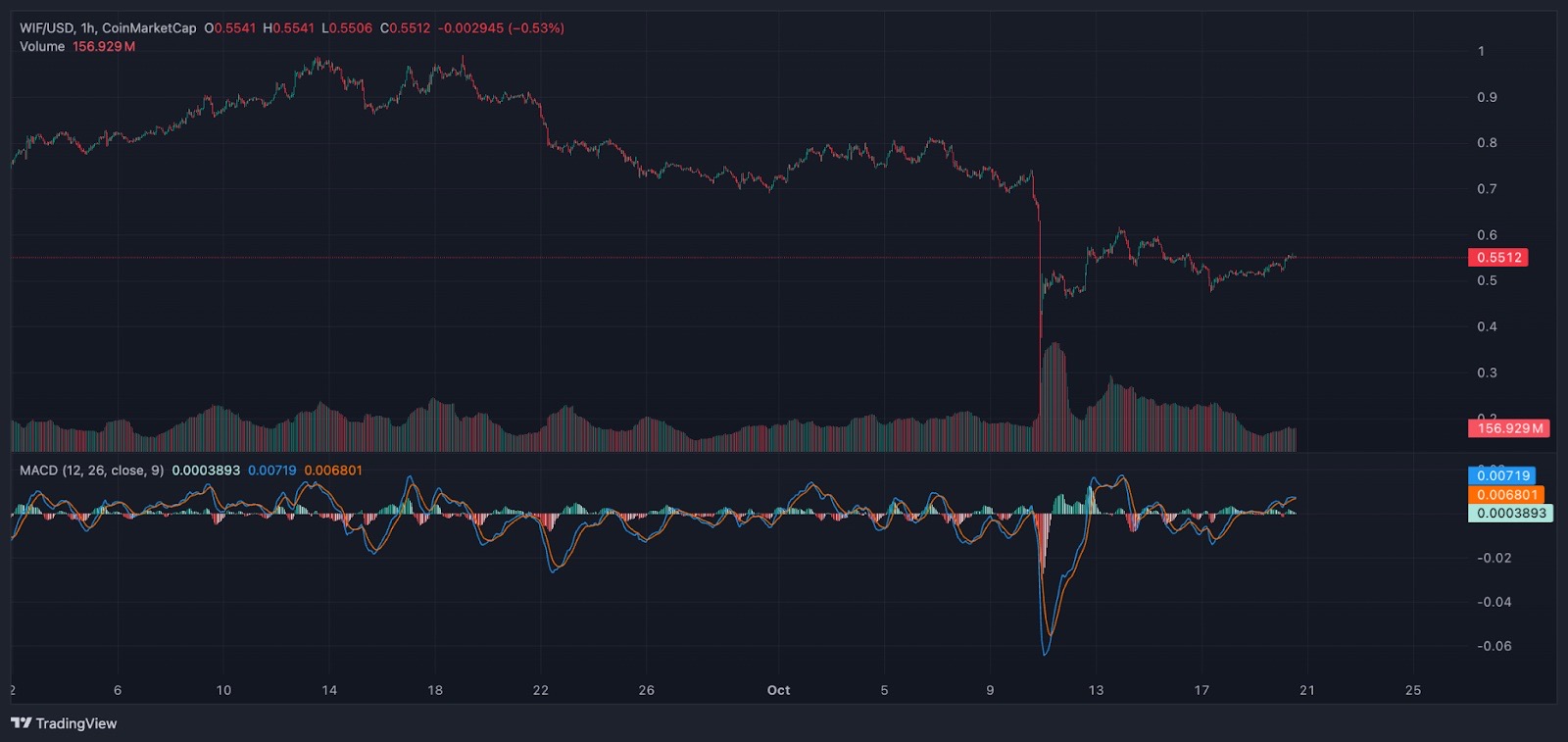Click the 156.929M value beside Volume label

[104, 47]
